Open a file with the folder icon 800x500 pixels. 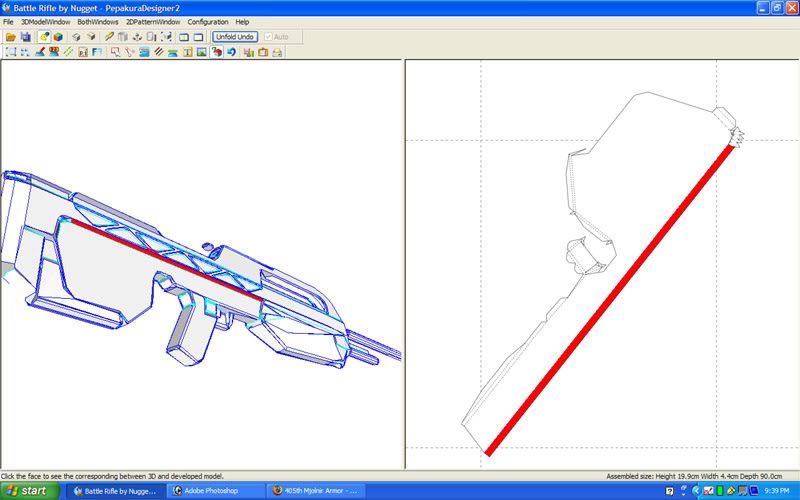[11, 37]
